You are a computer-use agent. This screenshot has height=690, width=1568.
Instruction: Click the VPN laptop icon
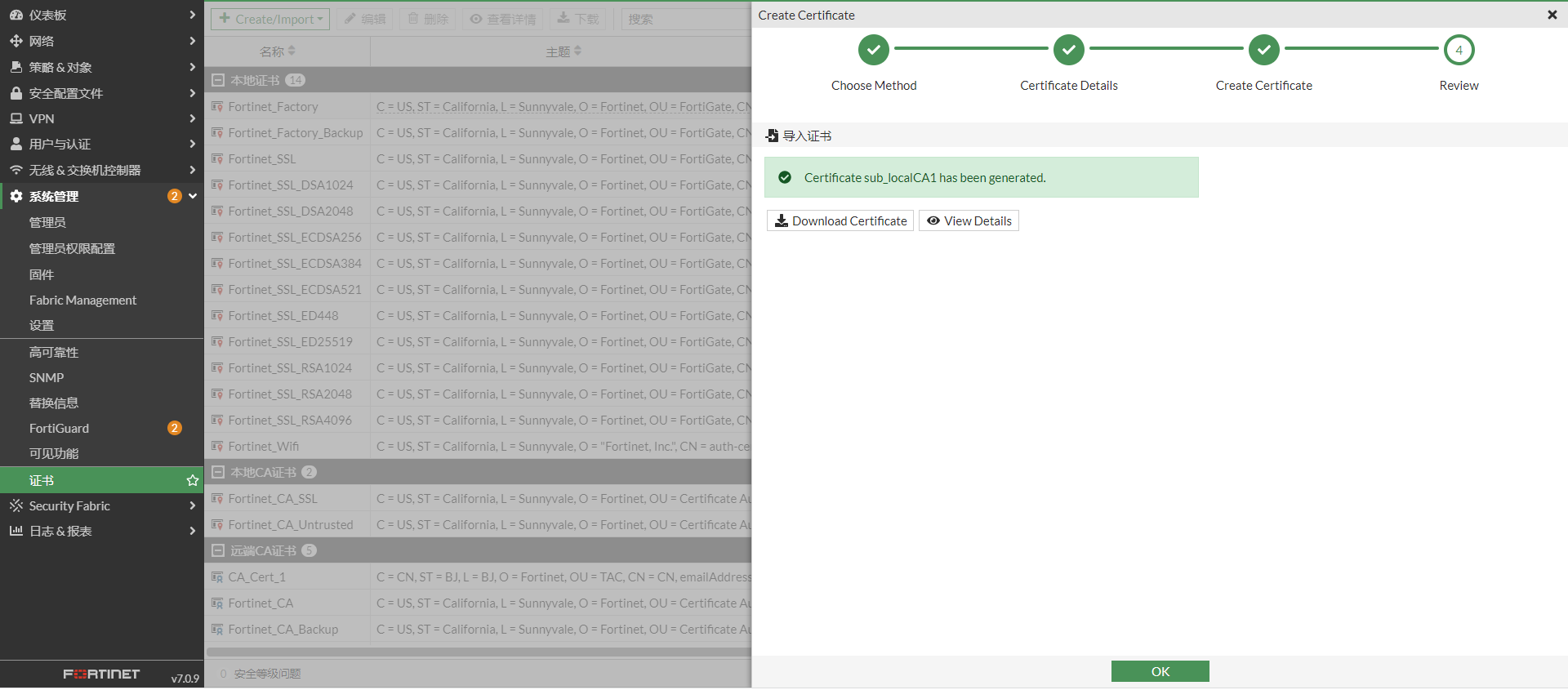pyautogui.click(x=16, y=119)
